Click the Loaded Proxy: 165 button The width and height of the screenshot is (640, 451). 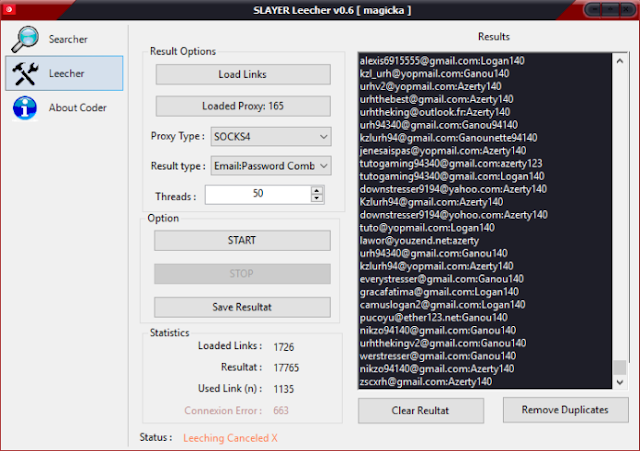(x=243, y=106)
